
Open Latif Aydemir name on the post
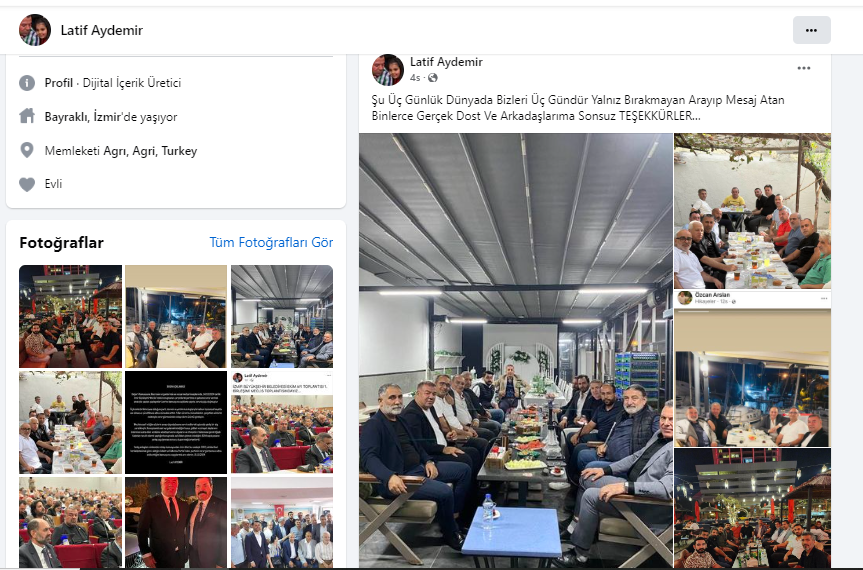446,62
